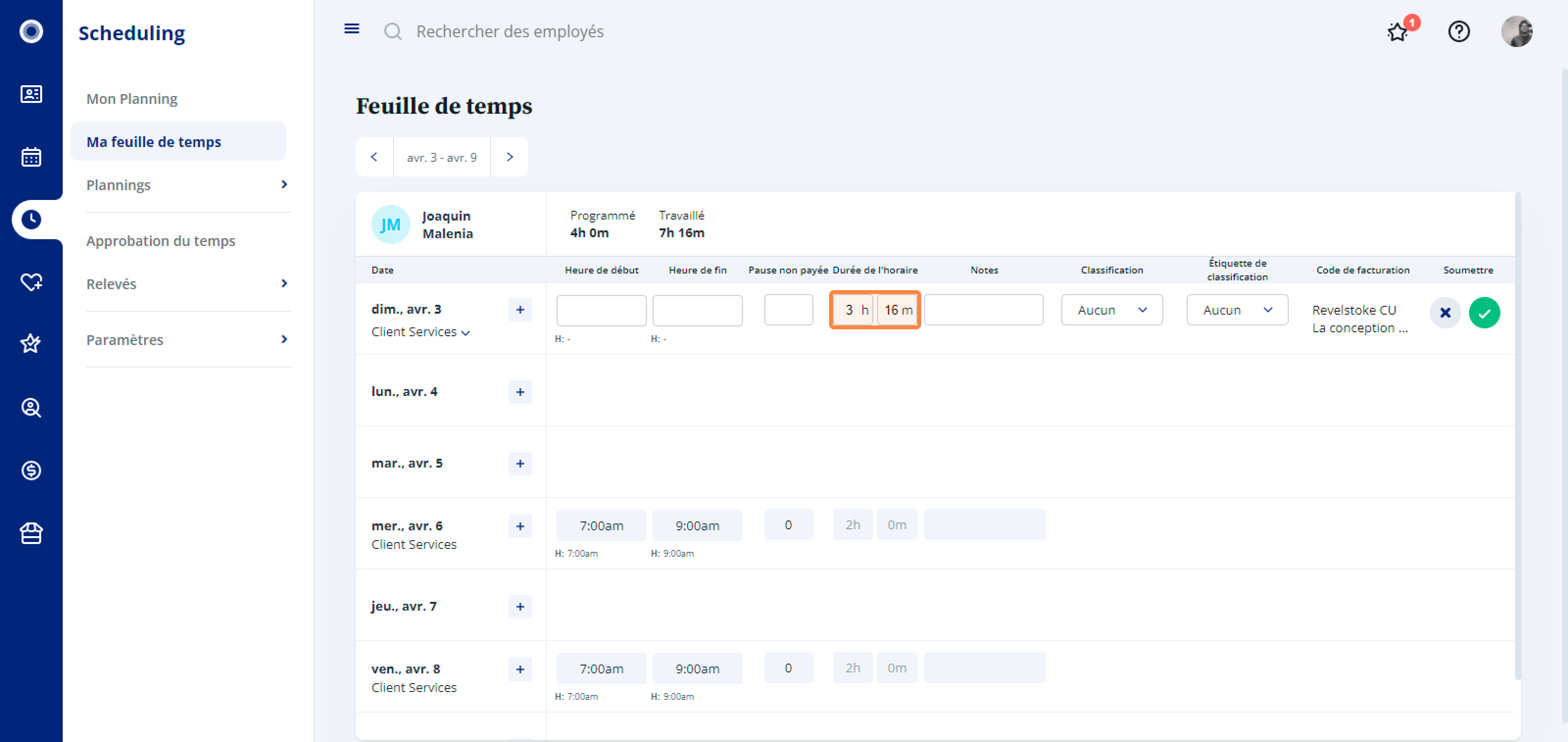The height and width of the screenshot is (742, 1568).
Task: Go to previous week arrow
Action: 374,157
